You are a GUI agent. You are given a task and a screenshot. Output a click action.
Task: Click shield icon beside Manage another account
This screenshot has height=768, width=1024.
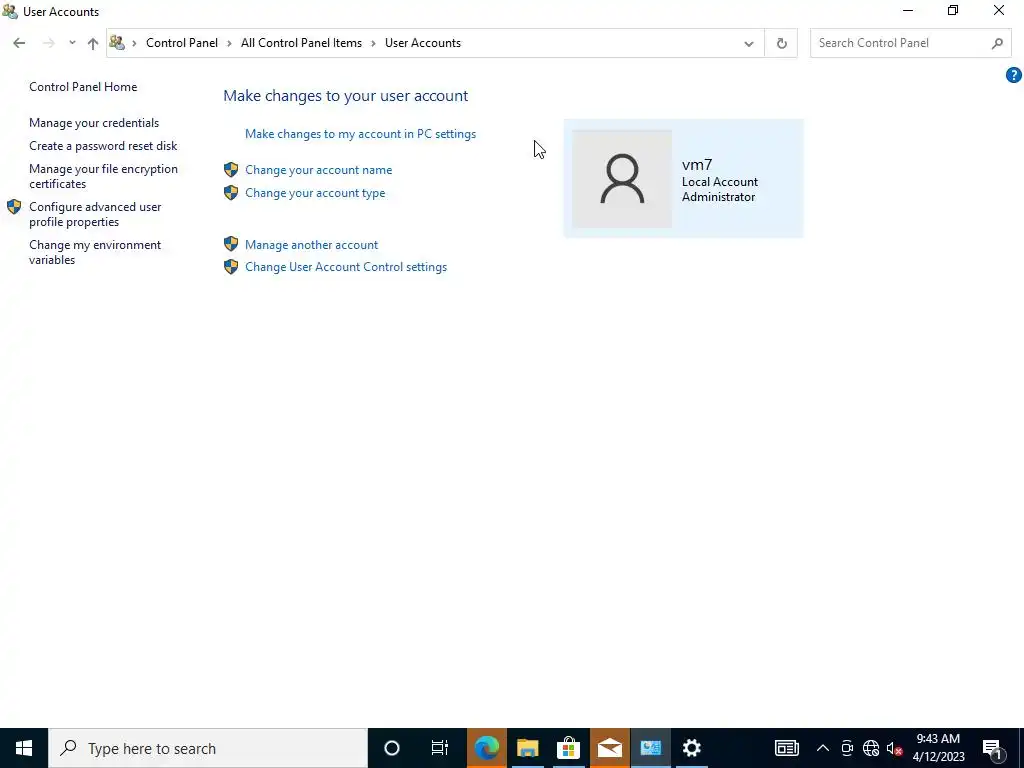[x=231, y=244]
